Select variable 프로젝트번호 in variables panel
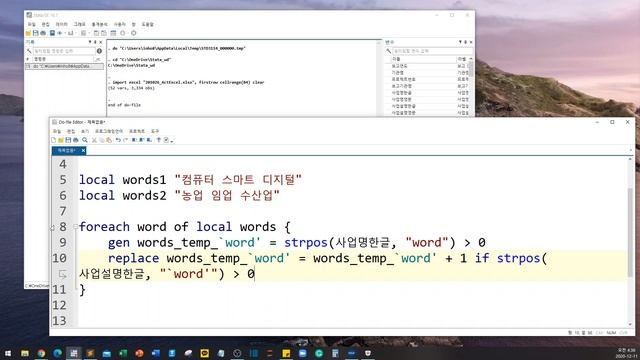This screenshot has height=360, width=640. coord(403,79)
